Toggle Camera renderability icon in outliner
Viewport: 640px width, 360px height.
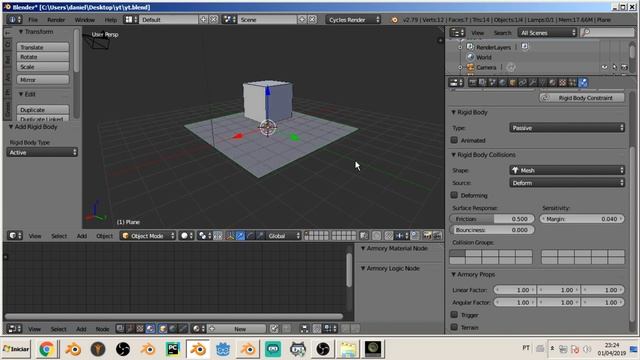pyautogui.click(x=624, y=67)
